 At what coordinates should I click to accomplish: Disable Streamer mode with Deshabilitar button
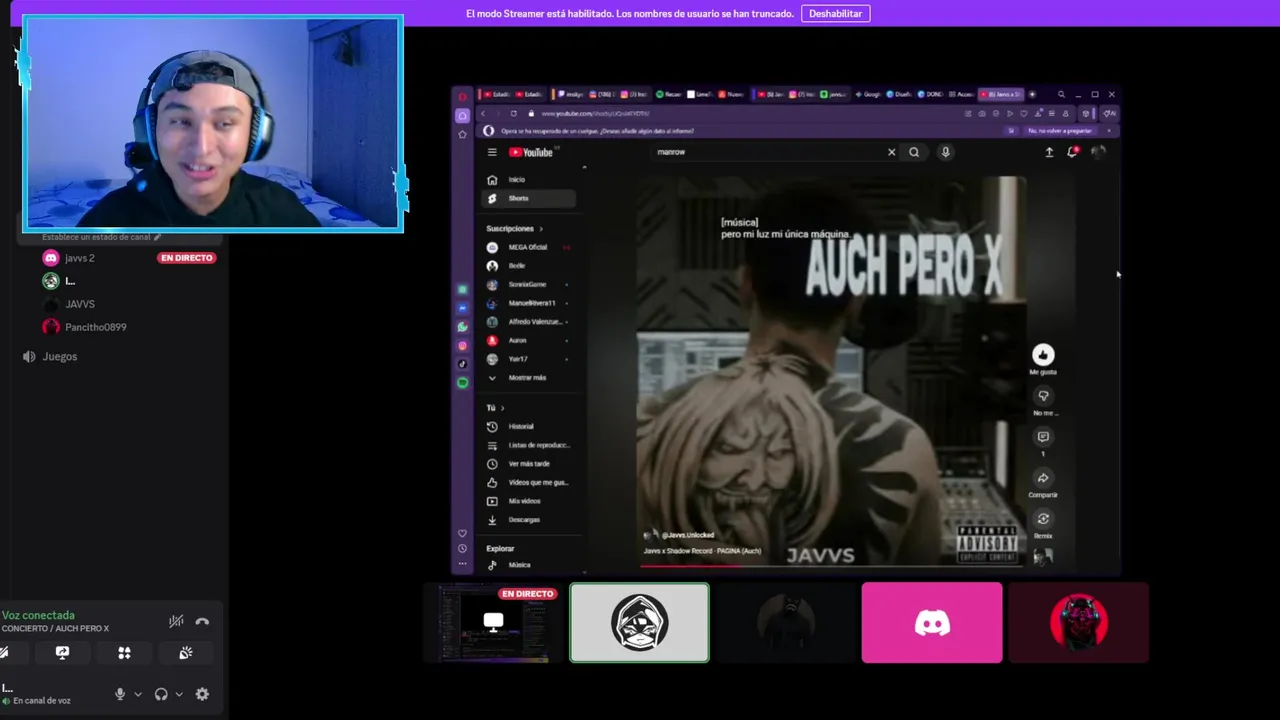(x=835, y=14)
